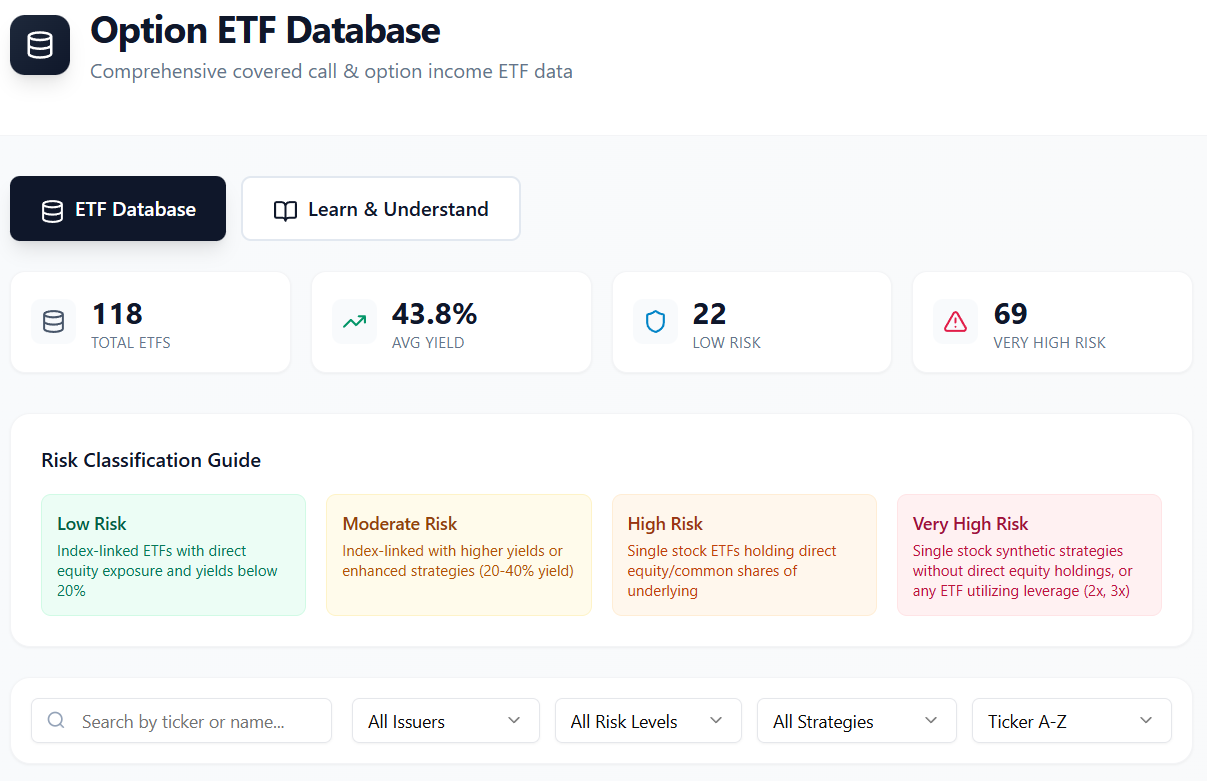The width and height of the screenshot is (1207, 781).
Task: Click the database logo icon in header
Action: [40, 45]
